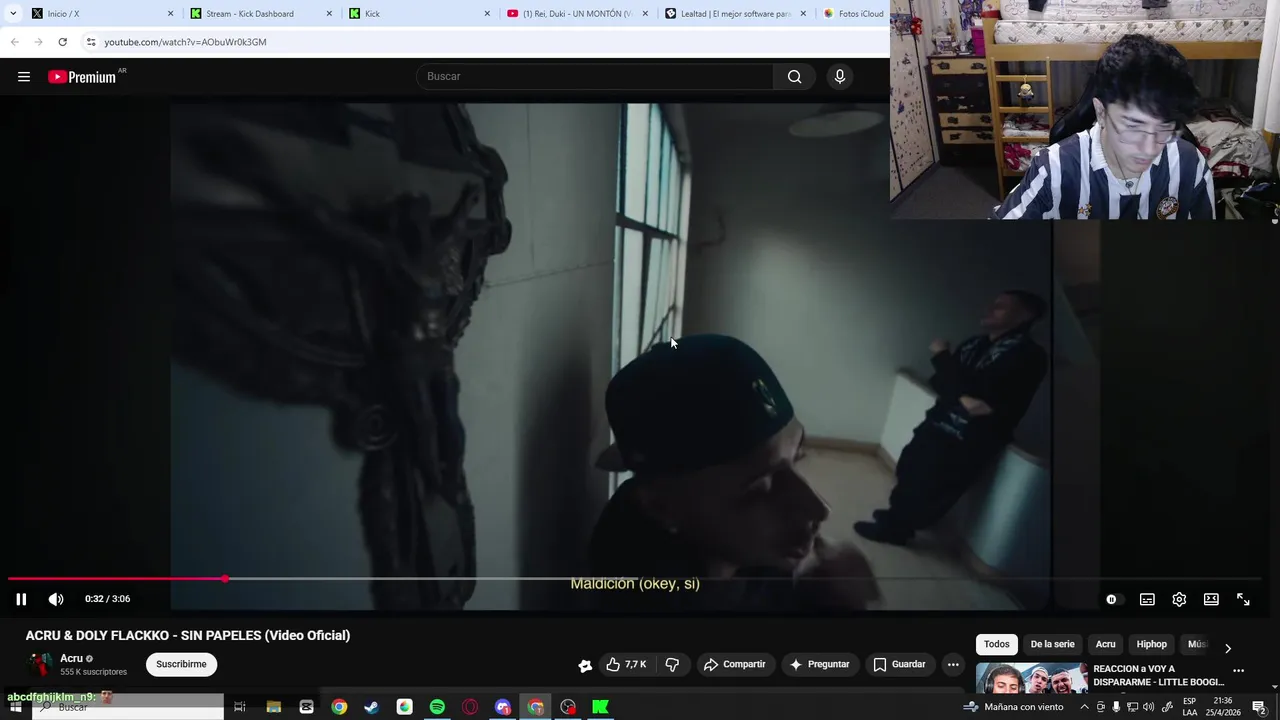This screenshot has width=1280, height=720.
Task: View site information icon in address bar
Action: 91,42
